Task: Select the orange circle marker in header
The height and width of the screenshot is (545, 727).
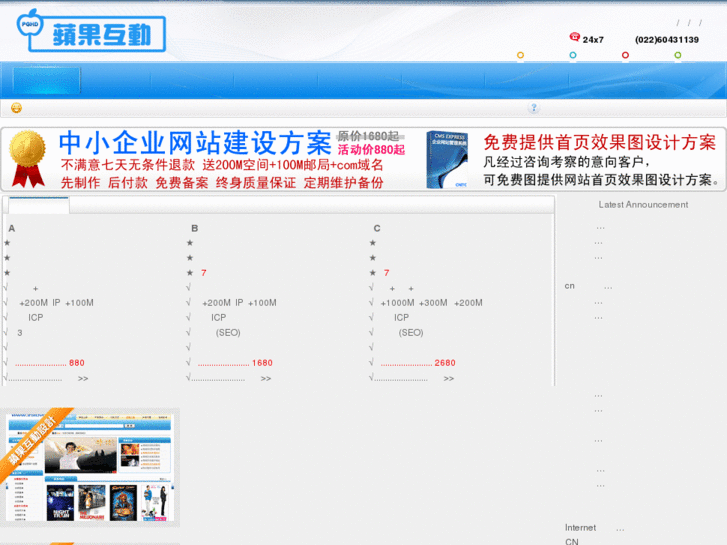Action: click(x=520, y=55)
